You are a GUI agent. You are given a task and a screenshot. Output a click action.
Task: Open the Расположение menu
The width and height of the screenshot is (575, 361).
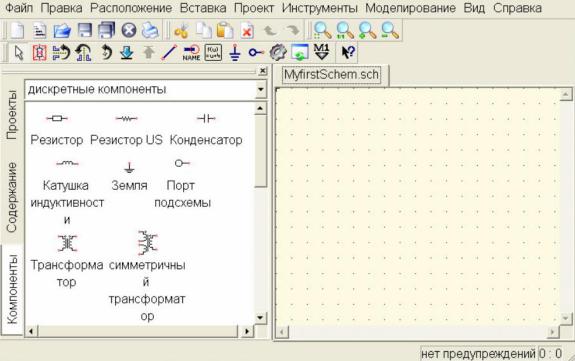(131, 8)
